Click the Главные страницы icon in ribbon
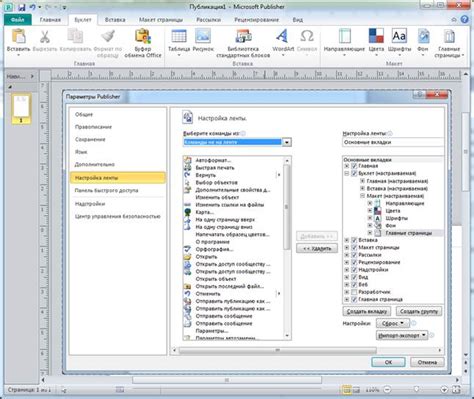 [449, 37]
